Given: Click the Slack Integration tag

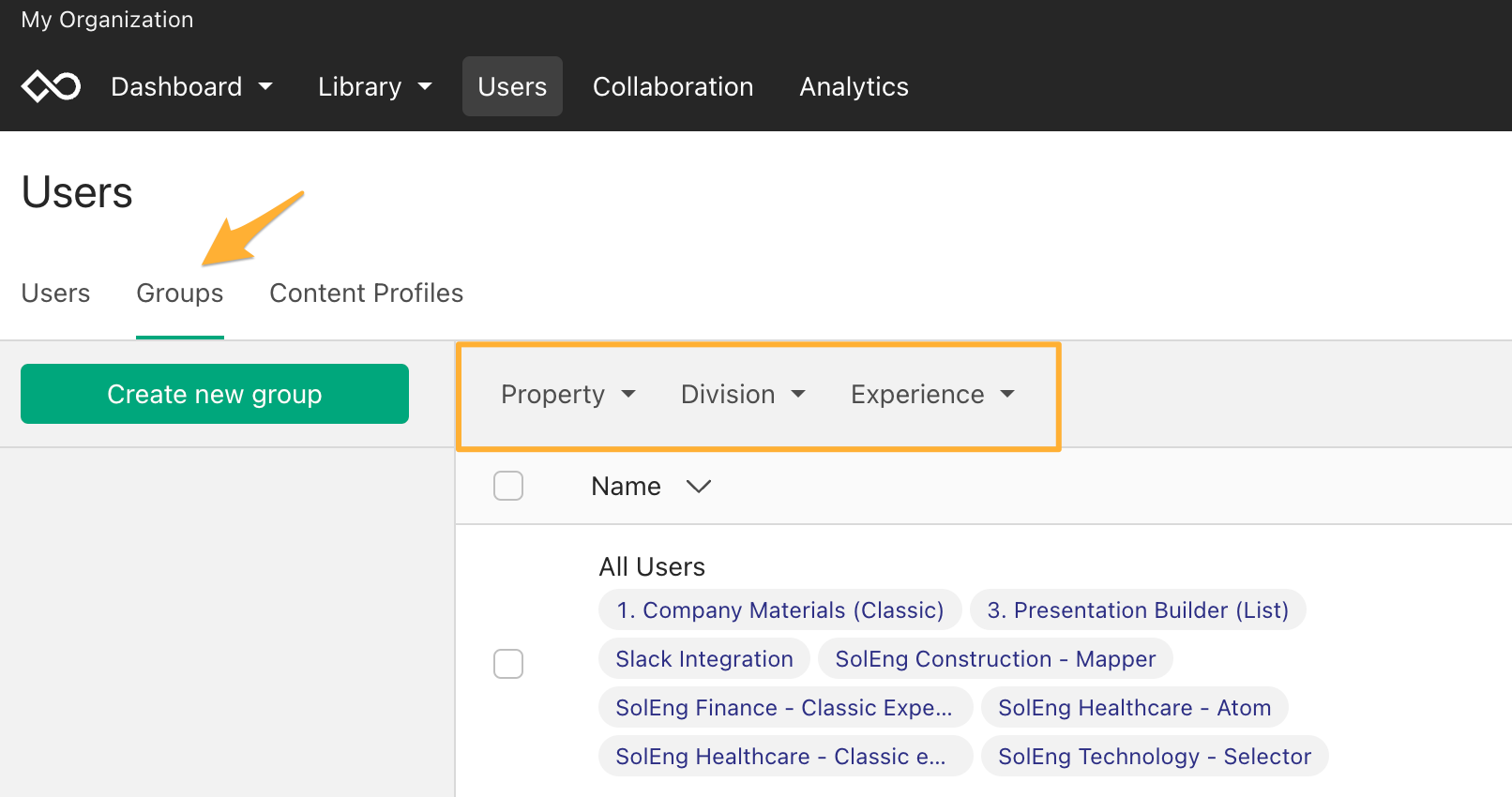Looking at the screenshot, I should pos(704,659).
